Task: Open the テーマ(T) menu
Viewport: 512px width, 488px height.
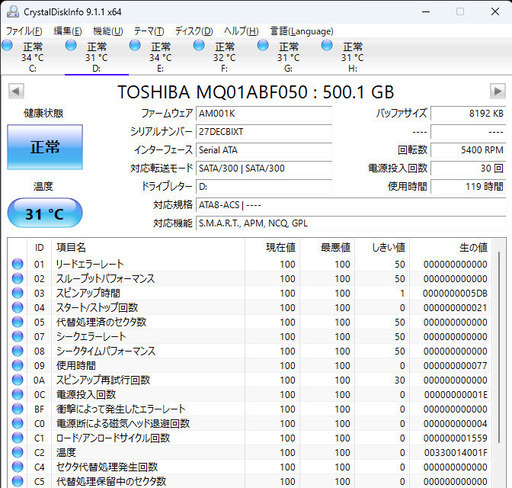Action: (x=149, y=31)
